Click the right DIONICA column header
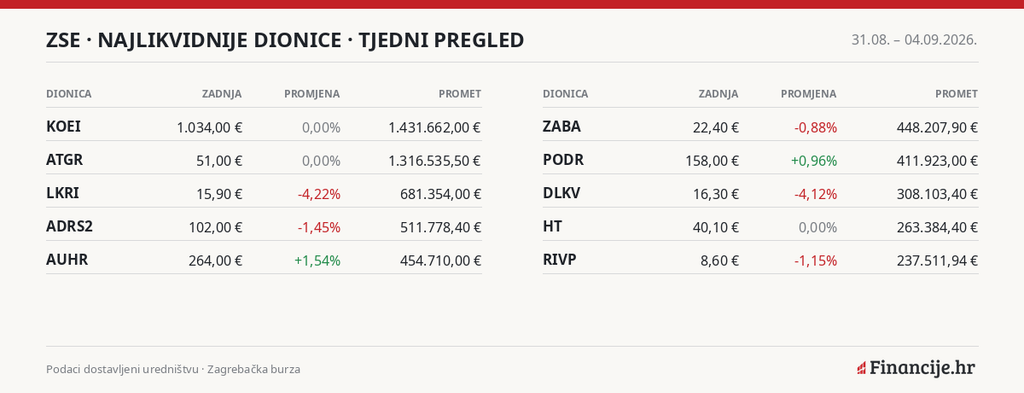Image resolution: width=1024 pixels, height=393 pixels. coord(566,94)
